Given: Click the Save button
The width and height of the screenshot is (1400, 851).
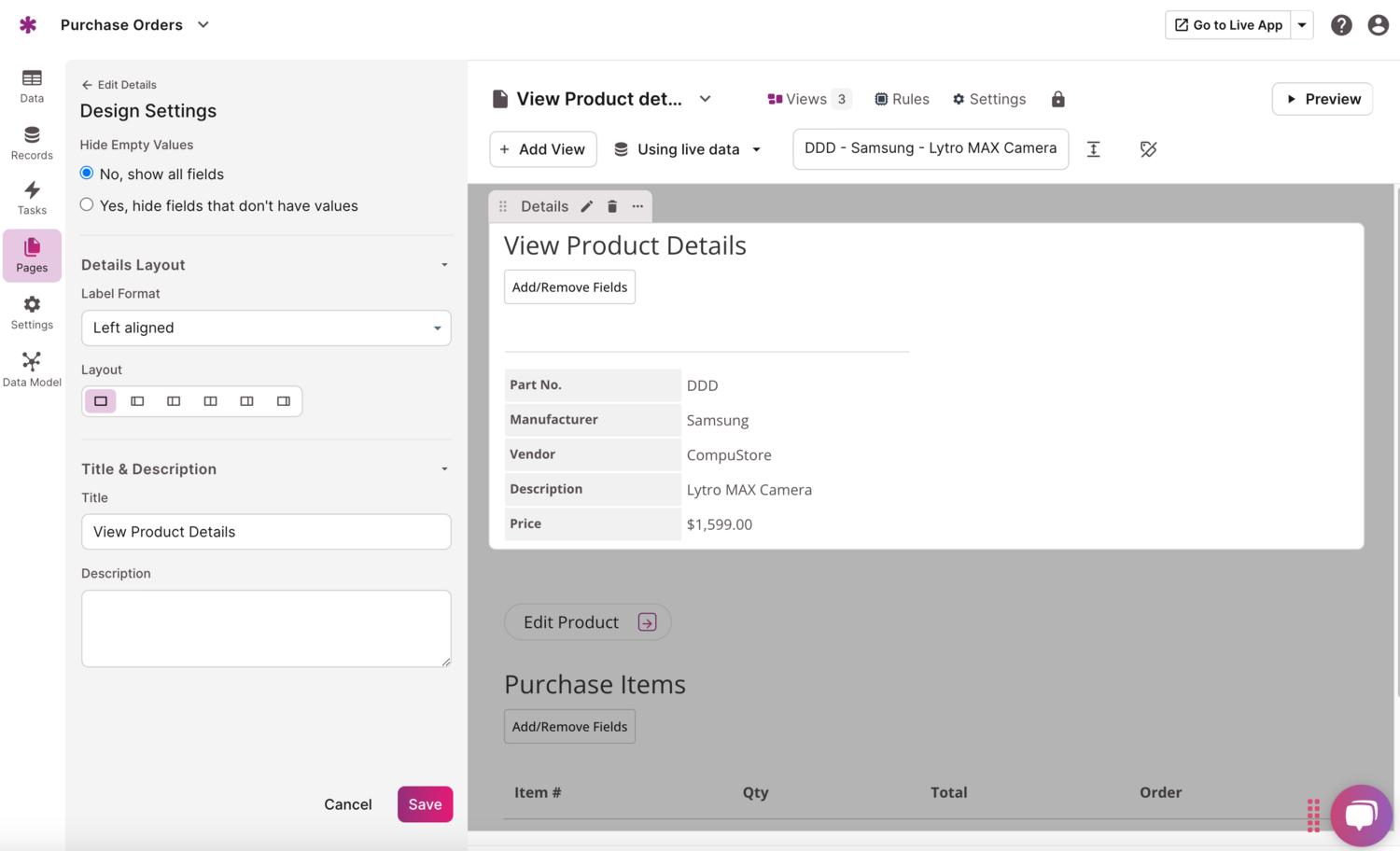Looking at the screenshot, I should click(425, 804).
